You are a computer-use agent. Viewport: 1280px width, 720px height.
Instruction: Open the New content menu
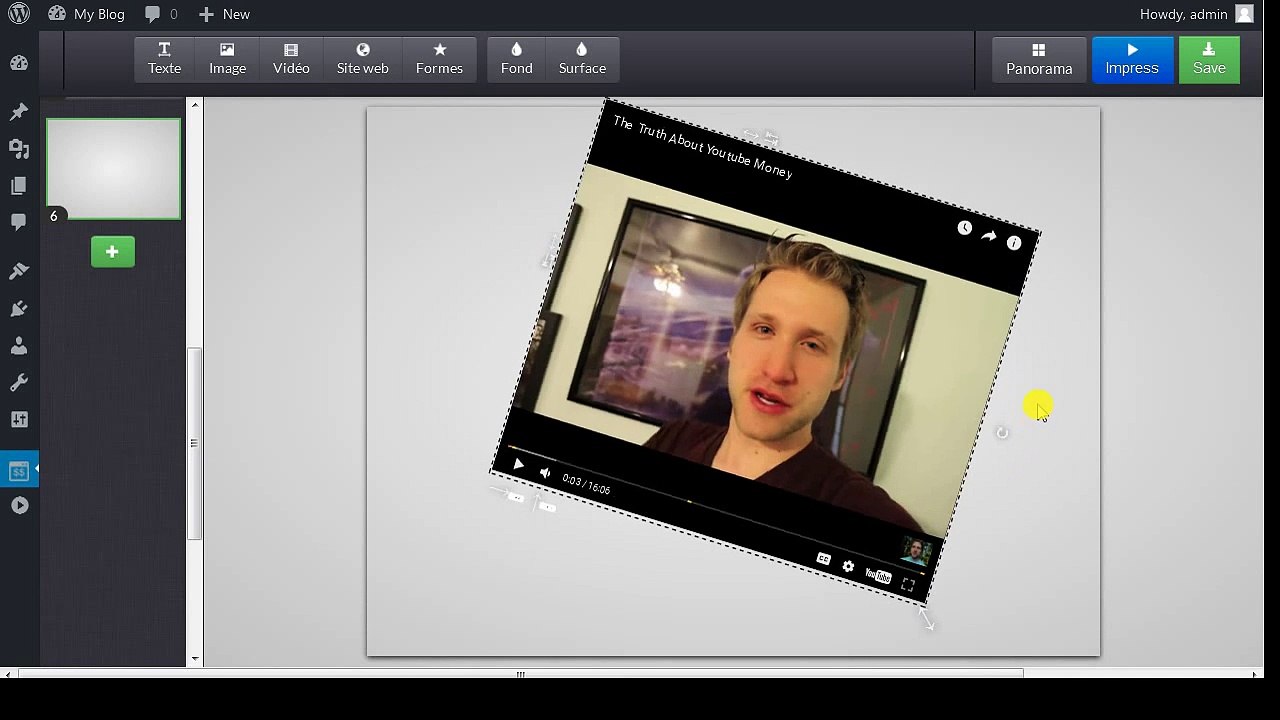pyautogui.click(x=224, y=14)
